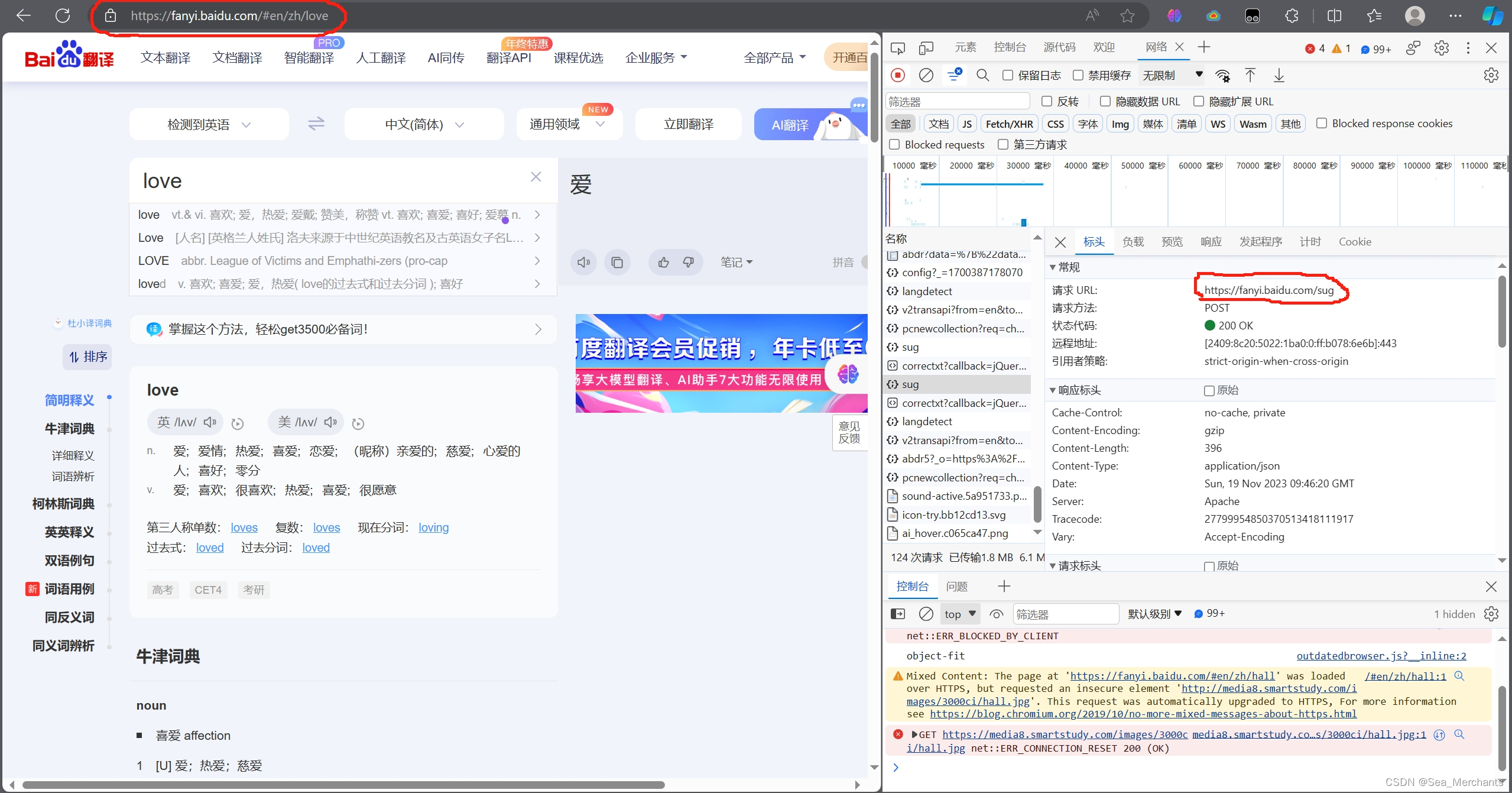1512x793 pixels.
Task: Open the loving word link
Action: [433, 527]
